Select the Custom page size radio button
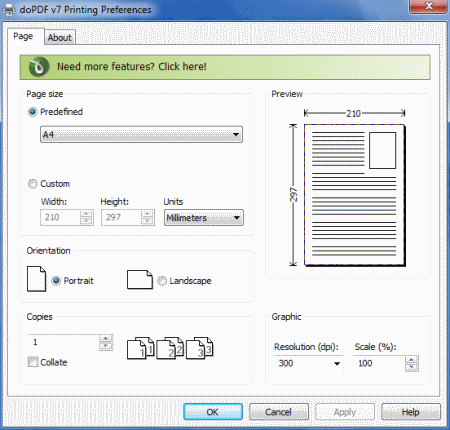450x430 pixels. click(32, 184)
